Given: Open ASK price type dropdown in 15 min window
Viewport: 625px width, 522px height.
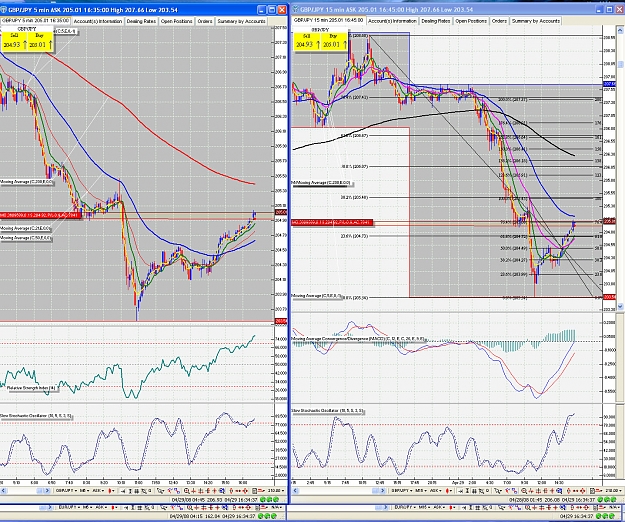Looking at the screenshot, I should (436, 491).
